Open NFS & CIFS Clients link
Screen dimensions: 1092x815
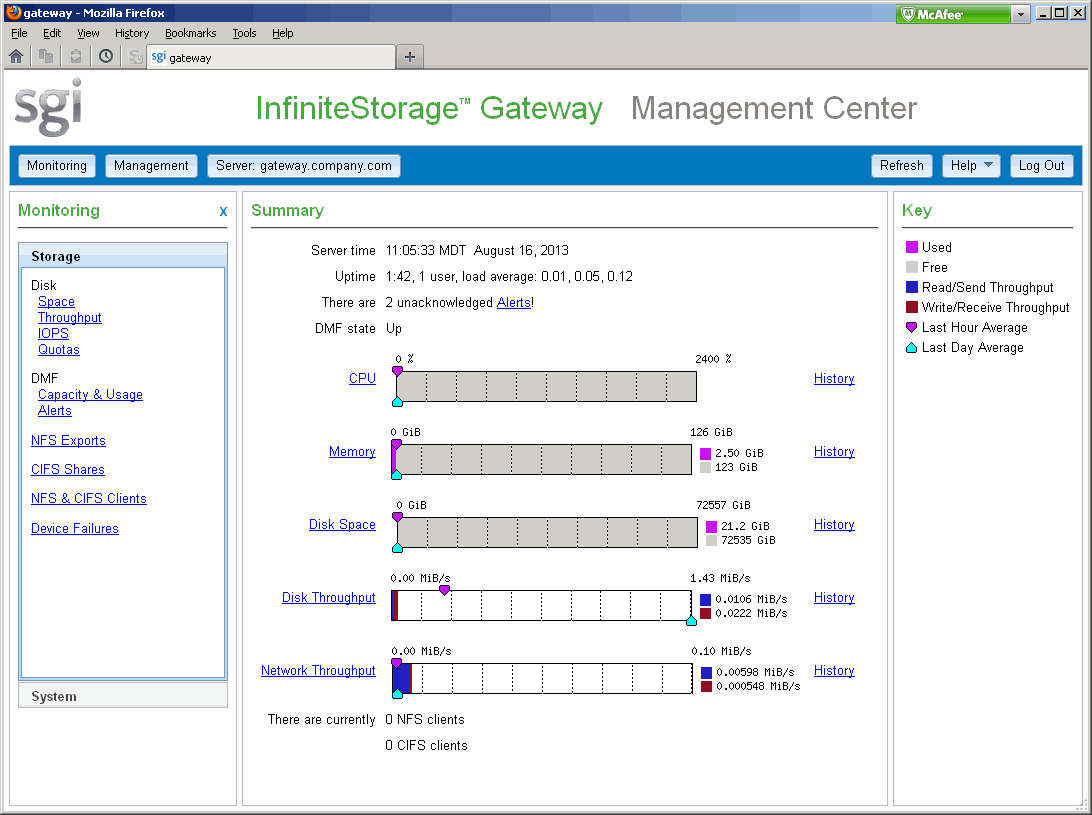point(88,499)
